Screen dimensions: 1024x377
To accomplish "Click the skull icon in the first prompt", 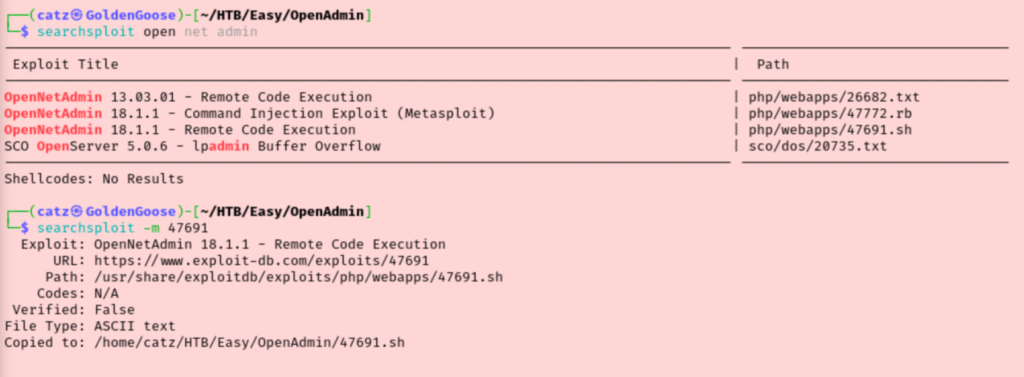I will pos(77,16).
